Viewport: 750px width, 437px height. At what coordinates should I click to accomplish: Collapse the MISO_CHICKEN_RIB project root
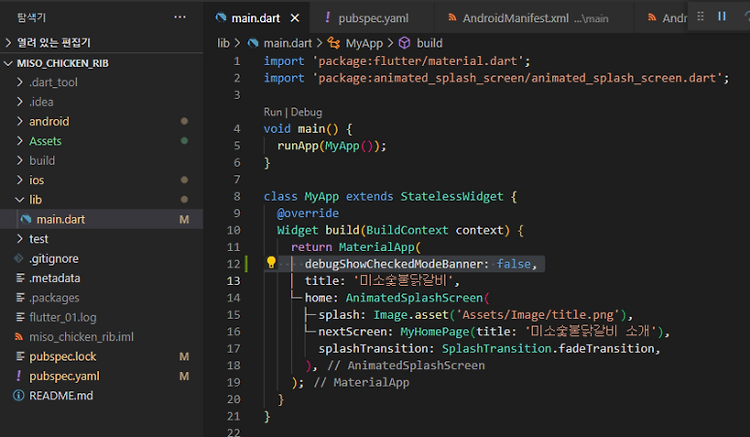[x=101, y=63]
